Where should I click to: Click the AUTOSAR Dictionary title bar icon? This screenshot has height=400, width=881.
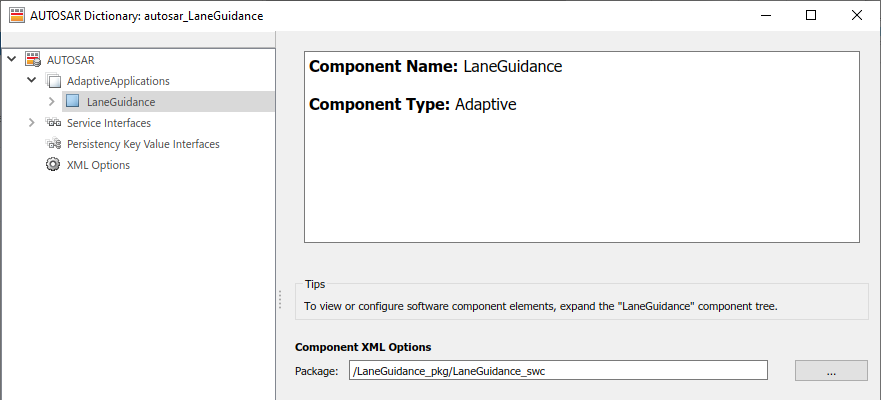(17, 15)
